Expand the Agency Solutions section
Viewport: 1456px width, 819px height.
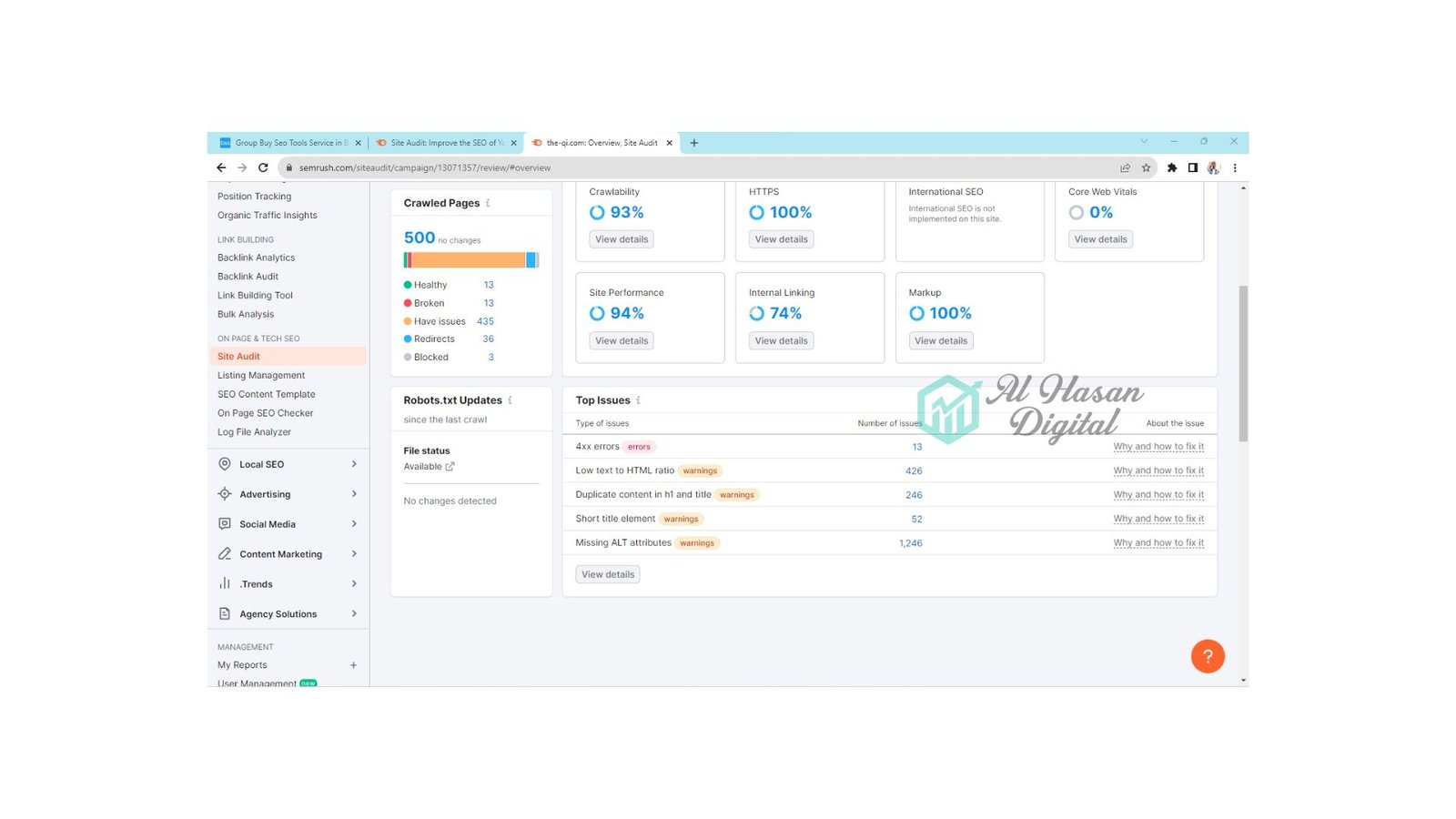click(x=354, y=614)
